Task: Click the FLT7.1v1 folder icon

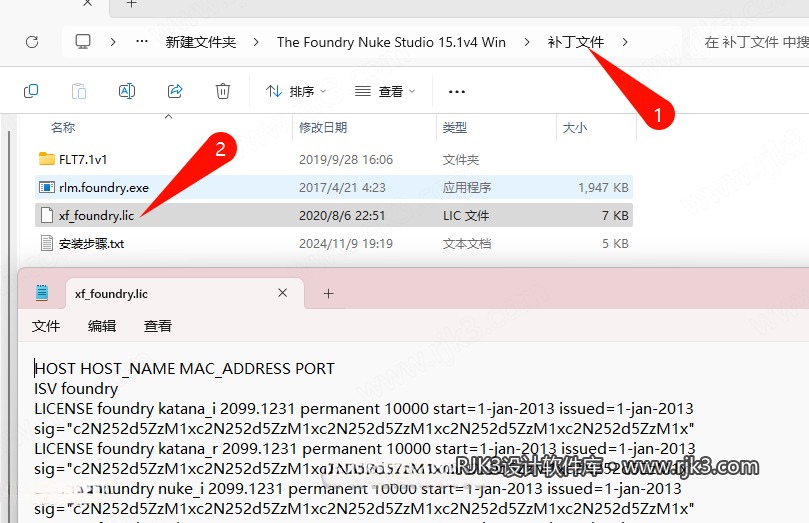Action: click(x=46, y=159)
